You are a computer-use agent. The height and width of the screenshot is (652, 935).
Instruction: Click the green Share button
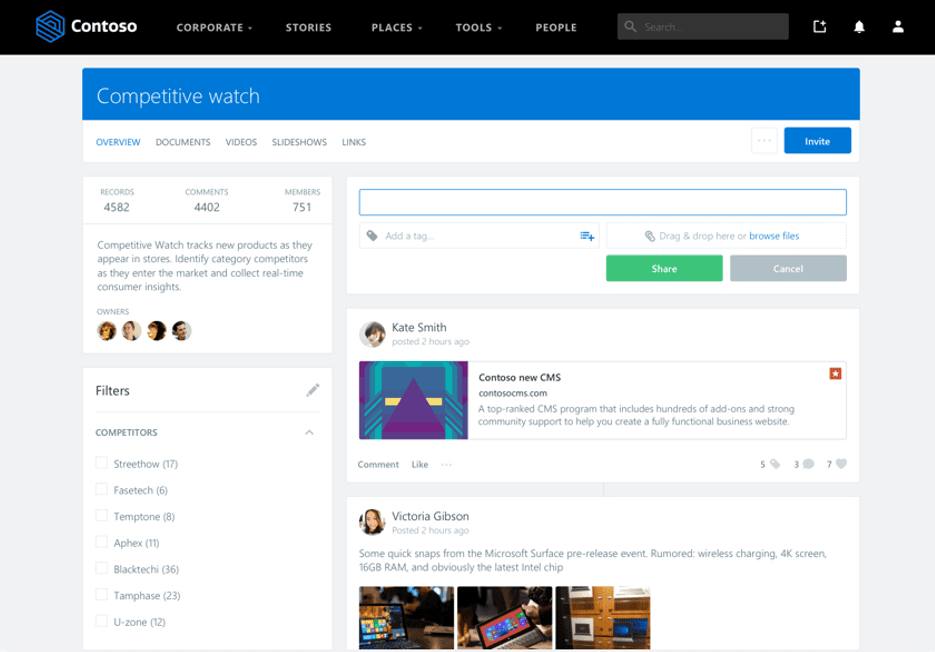coord(664,268)
